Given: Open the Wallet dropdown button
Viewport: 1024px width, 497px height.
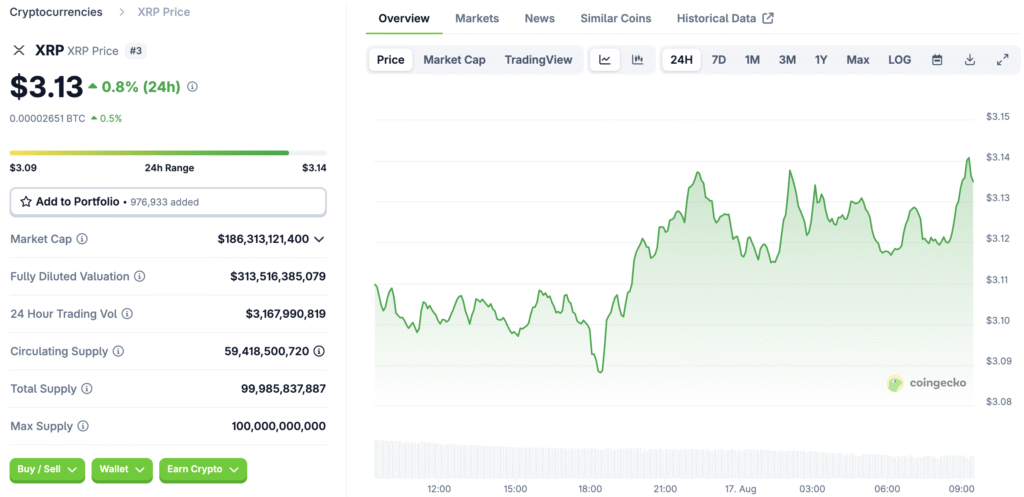Looking at the screenshot, I should 122,469.
